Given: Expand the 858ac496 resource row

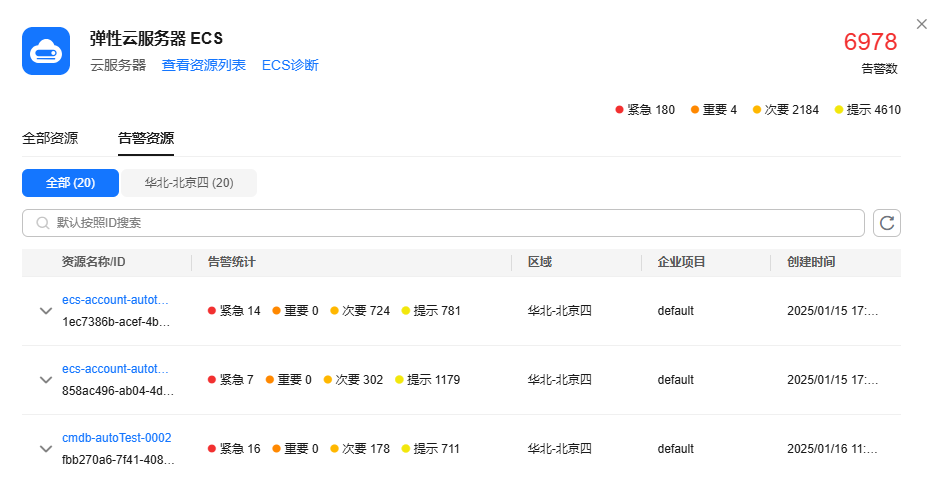Looking at the screenshot, I should (x=45, y=380).
